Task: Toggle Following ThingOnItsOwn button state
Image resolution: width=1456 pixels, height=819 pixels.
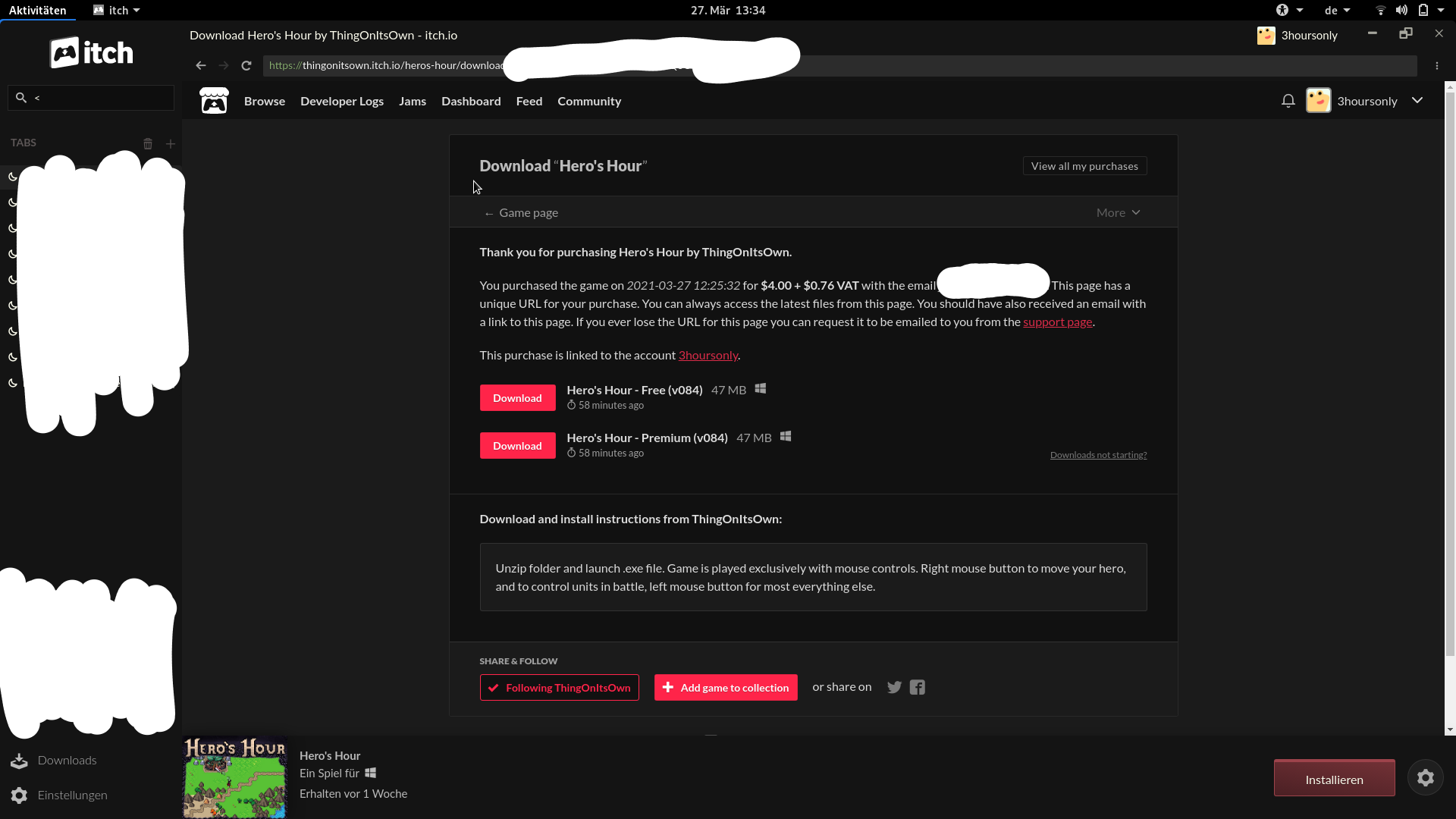Action: tap(559, 687)
